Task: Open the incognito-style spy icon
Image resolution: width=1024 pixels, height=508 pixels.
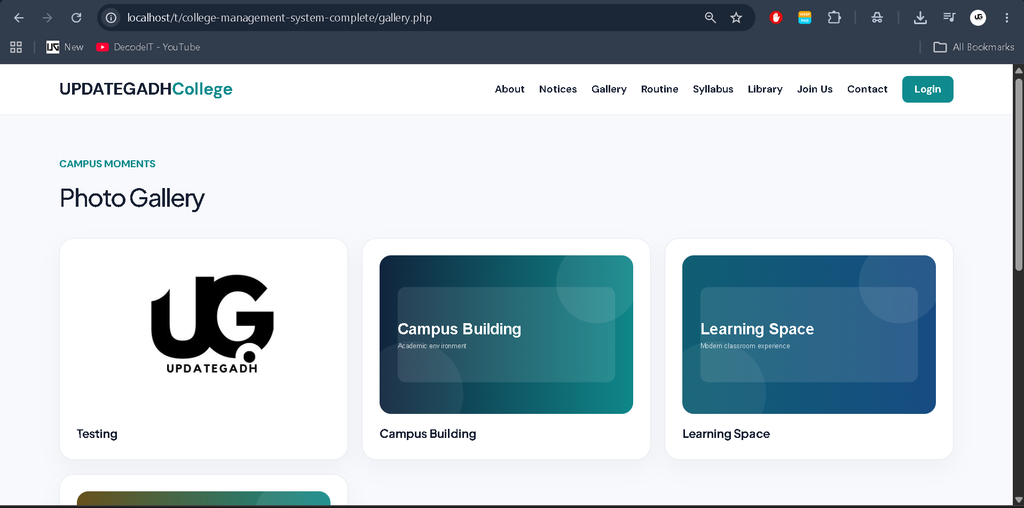Action: (877, 18)
